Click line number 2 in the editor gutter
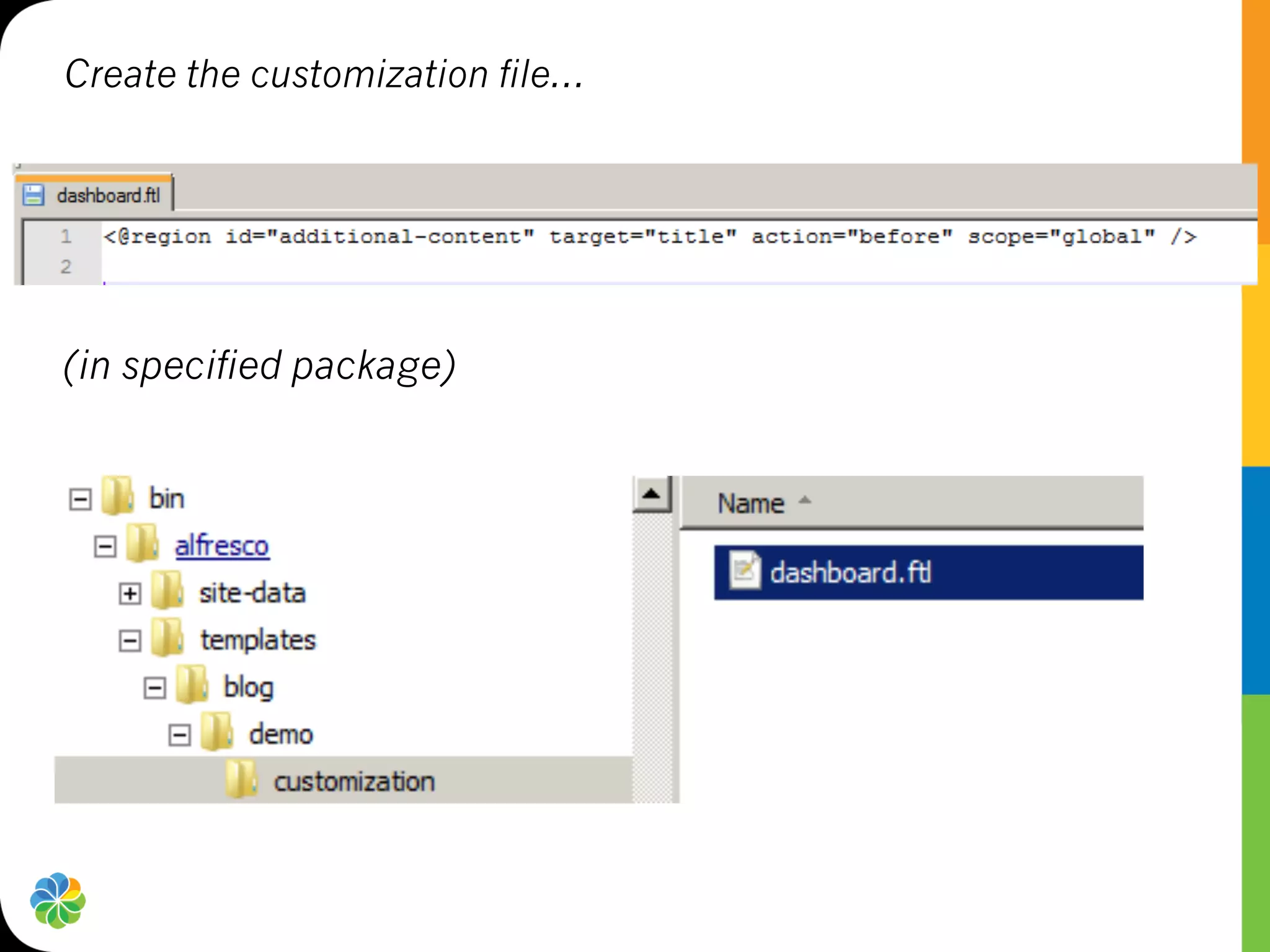This screenshot has height=952, width=1270. [x=66, y=267]
